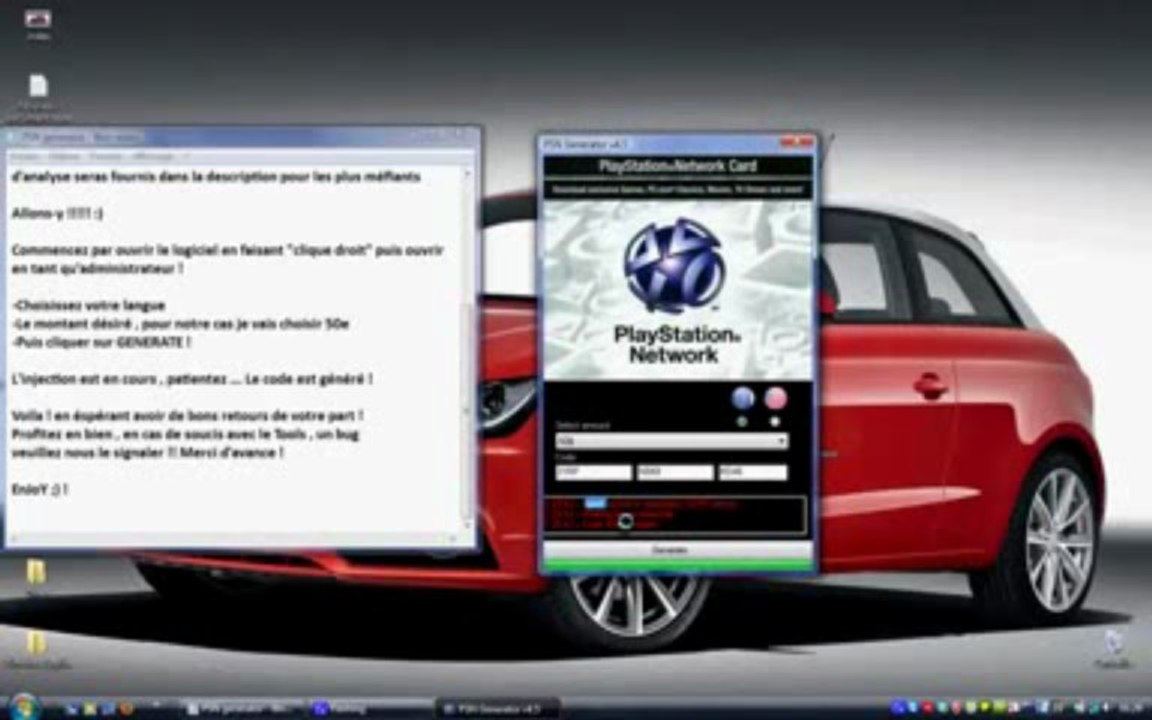The width and height of the screenshot is (1152, 720).
Task: Click the Generate button
Action: tap(677, 550)
